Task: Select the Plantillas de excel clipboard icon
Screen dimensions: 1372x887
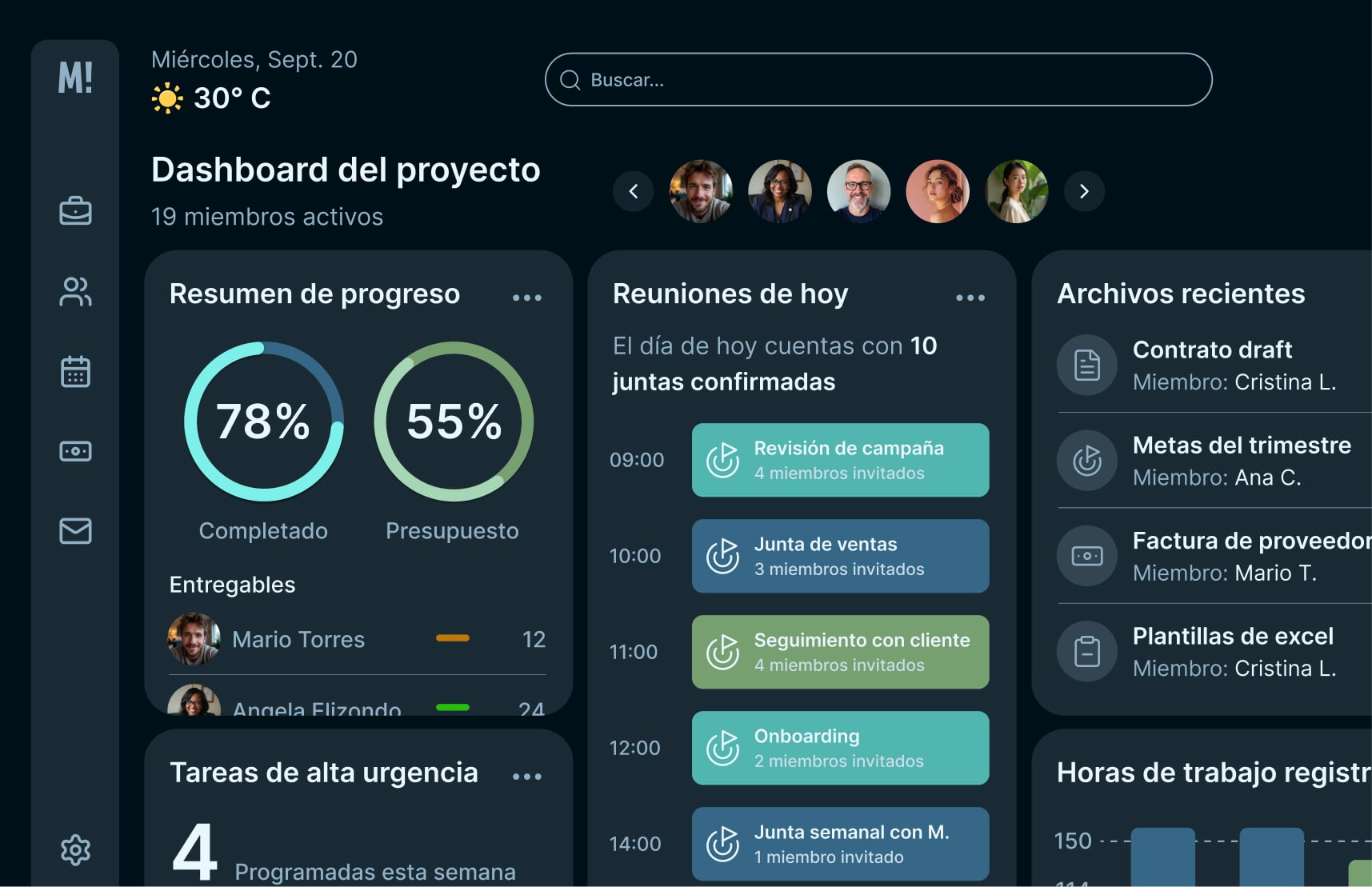Action: [1086, 651]
